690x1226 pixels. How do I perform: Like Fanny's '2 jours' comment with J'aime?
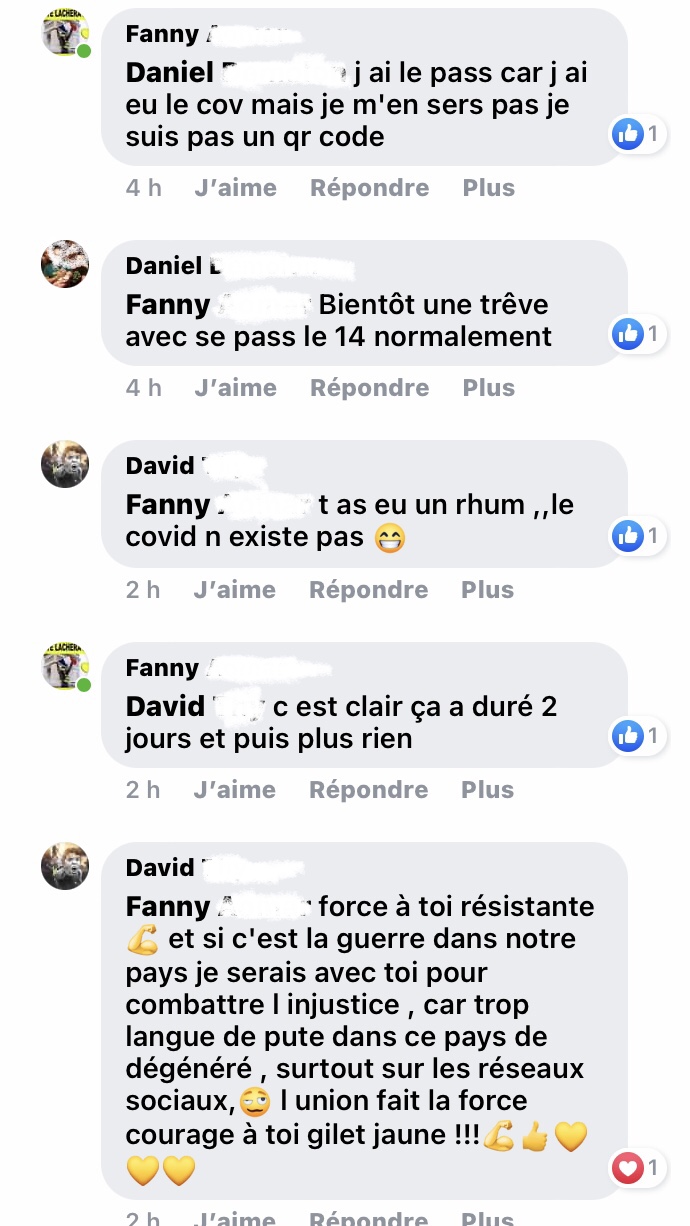pyautogui.click(x=235, y=790)
